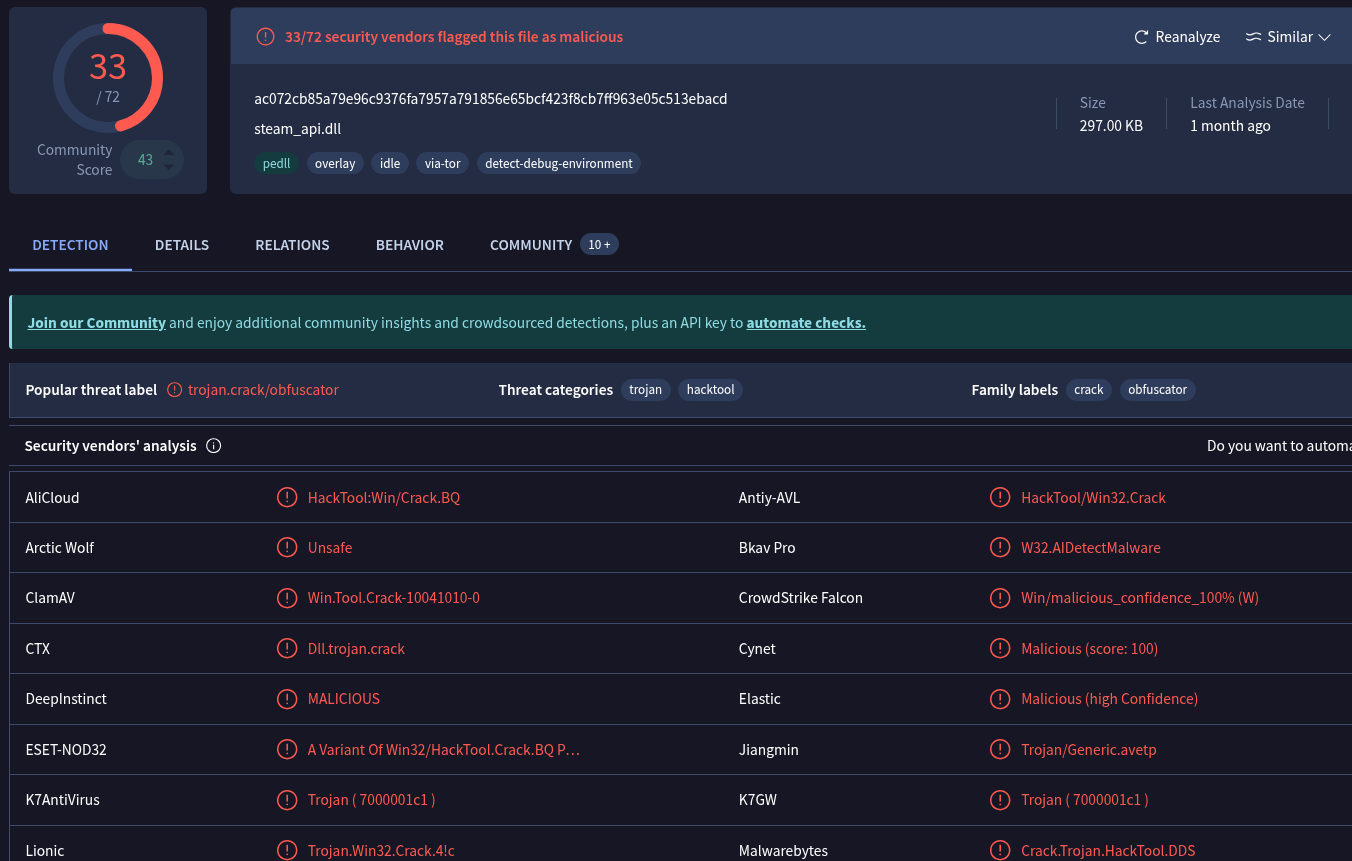Click the trojan threat category chip
The height and width of the screenshot is (861, 1352).
[x=646, y=390]
